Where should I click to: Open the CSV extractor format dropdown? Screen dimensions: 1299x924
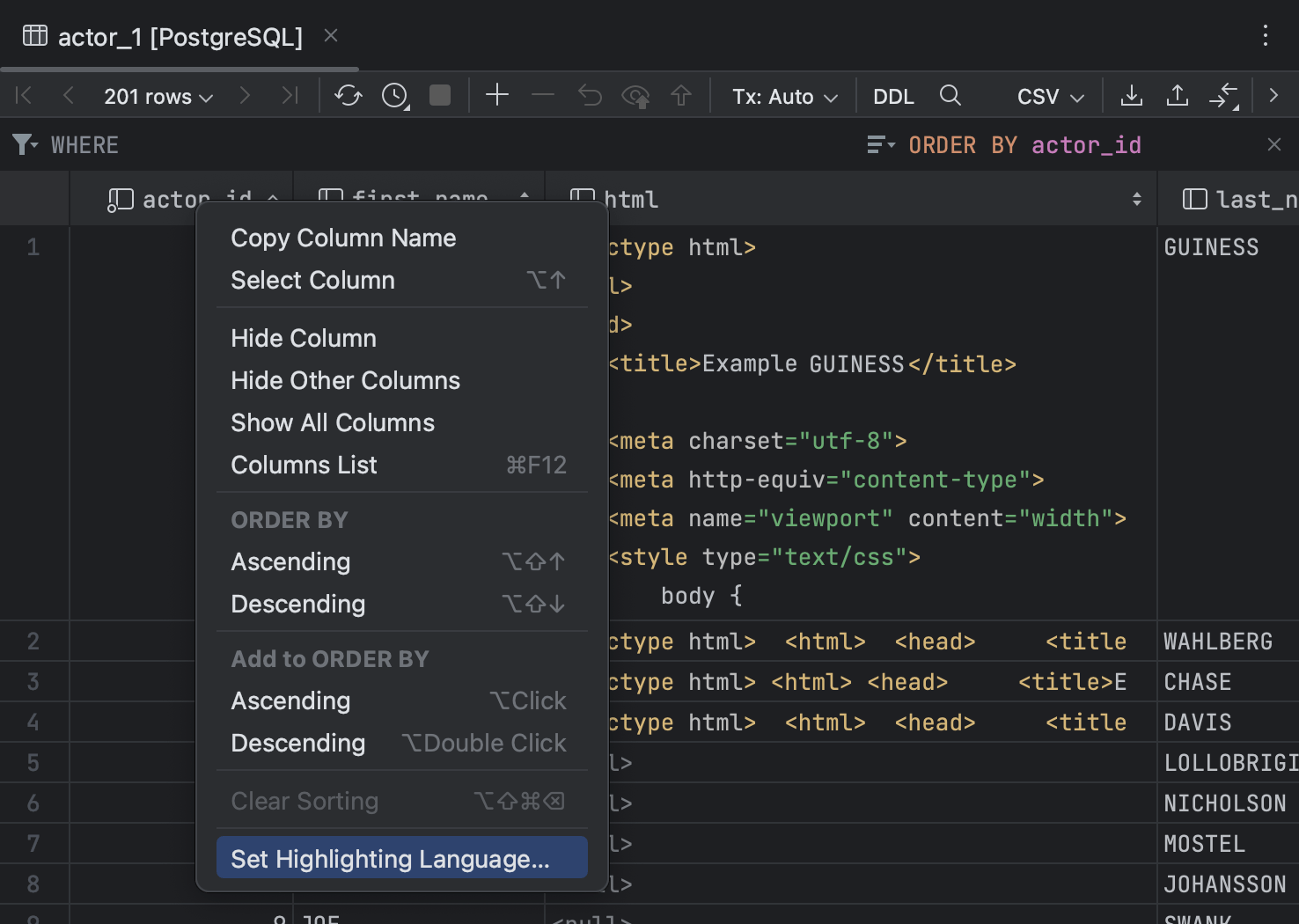(1048, 96)
